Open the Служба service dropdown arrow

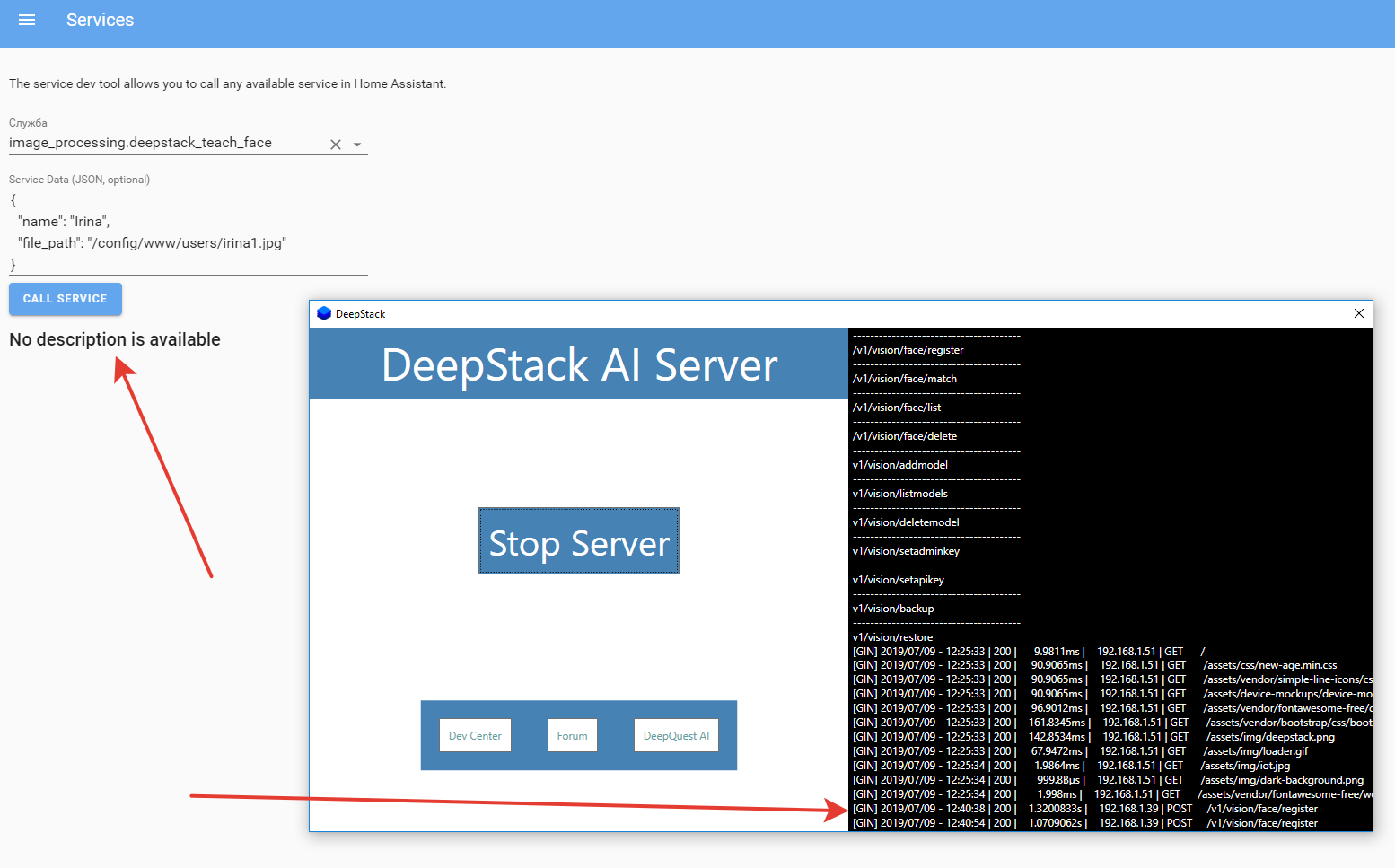click(x=357, y=144)
